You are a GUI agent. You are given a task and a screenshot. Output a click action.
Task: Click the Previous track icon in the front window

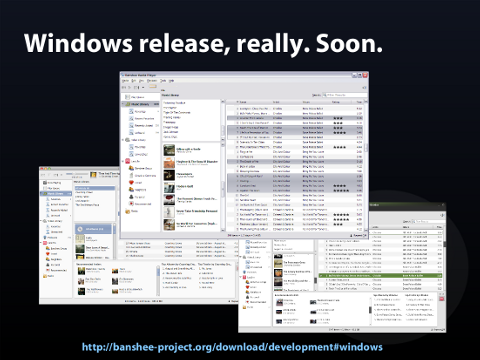(124, 87)
